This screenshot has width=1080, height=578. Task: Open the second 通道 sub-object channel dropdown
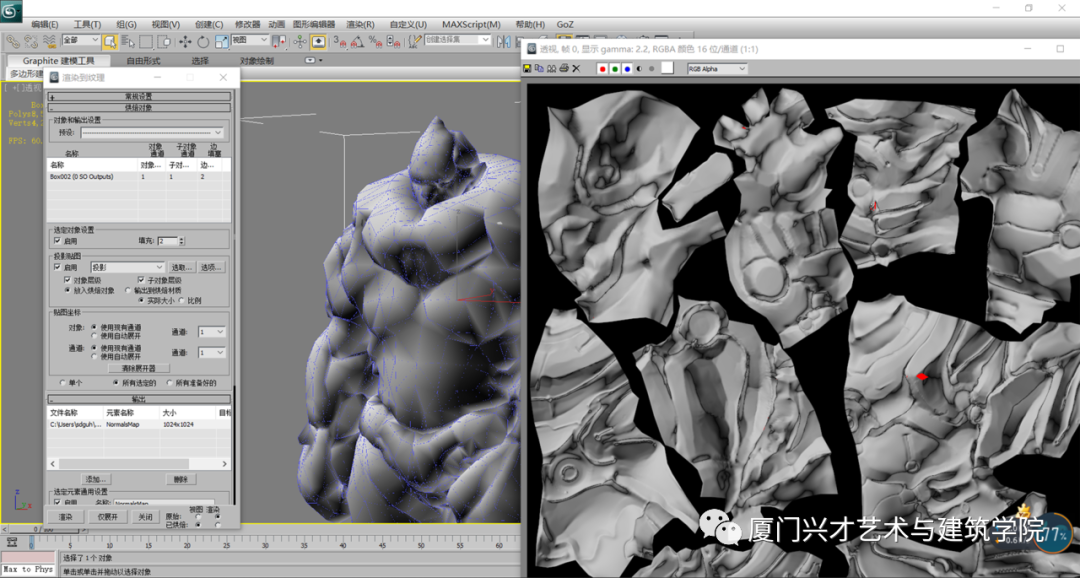pos(211,353)
